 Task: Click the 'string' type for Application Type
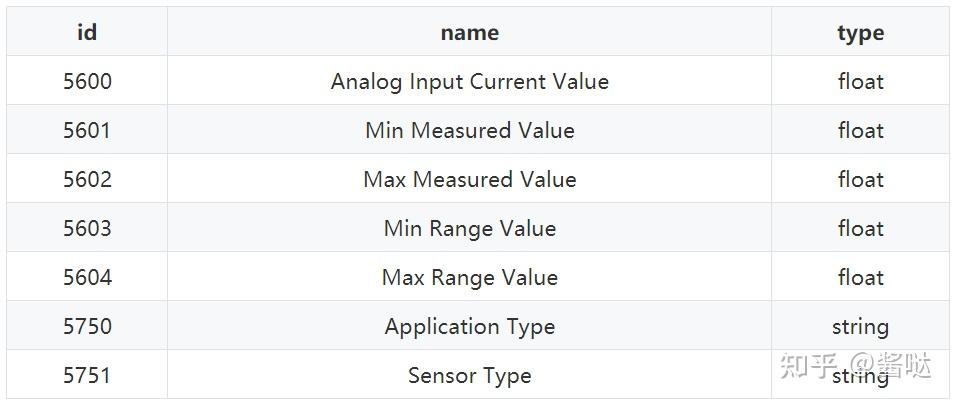coord(860,325)
